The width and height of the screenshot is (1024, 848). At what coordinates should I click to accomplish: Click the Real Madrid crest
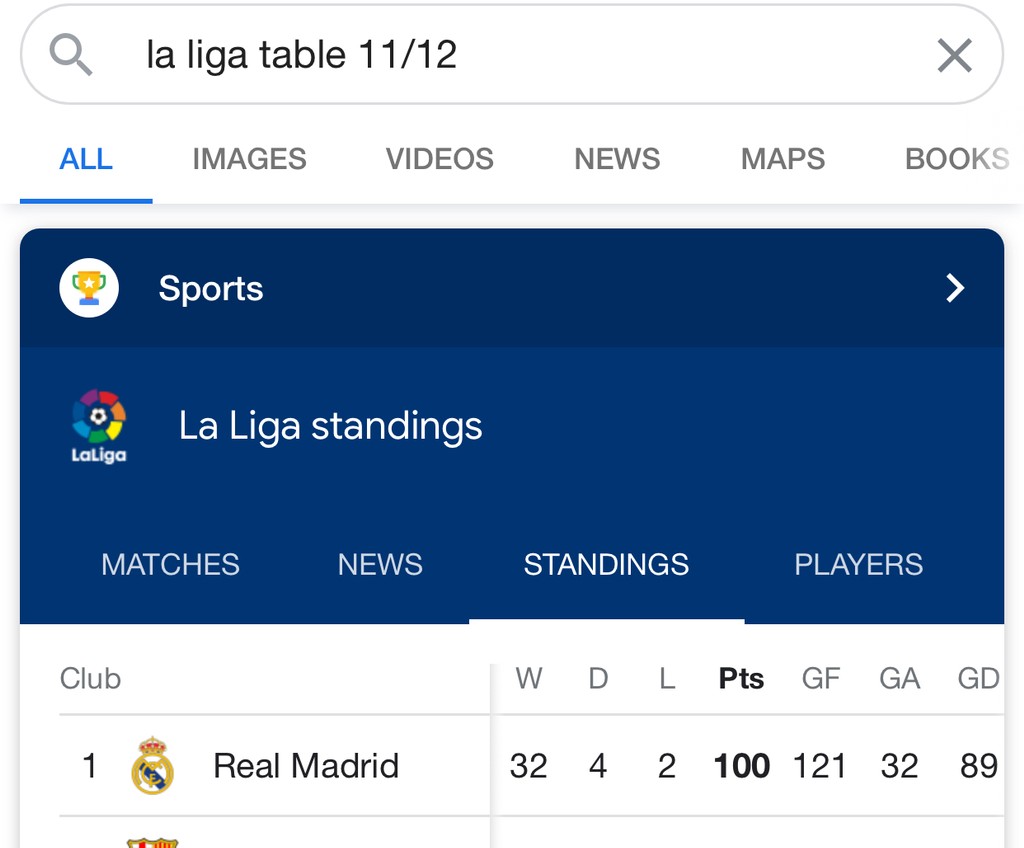click(152, 766)
